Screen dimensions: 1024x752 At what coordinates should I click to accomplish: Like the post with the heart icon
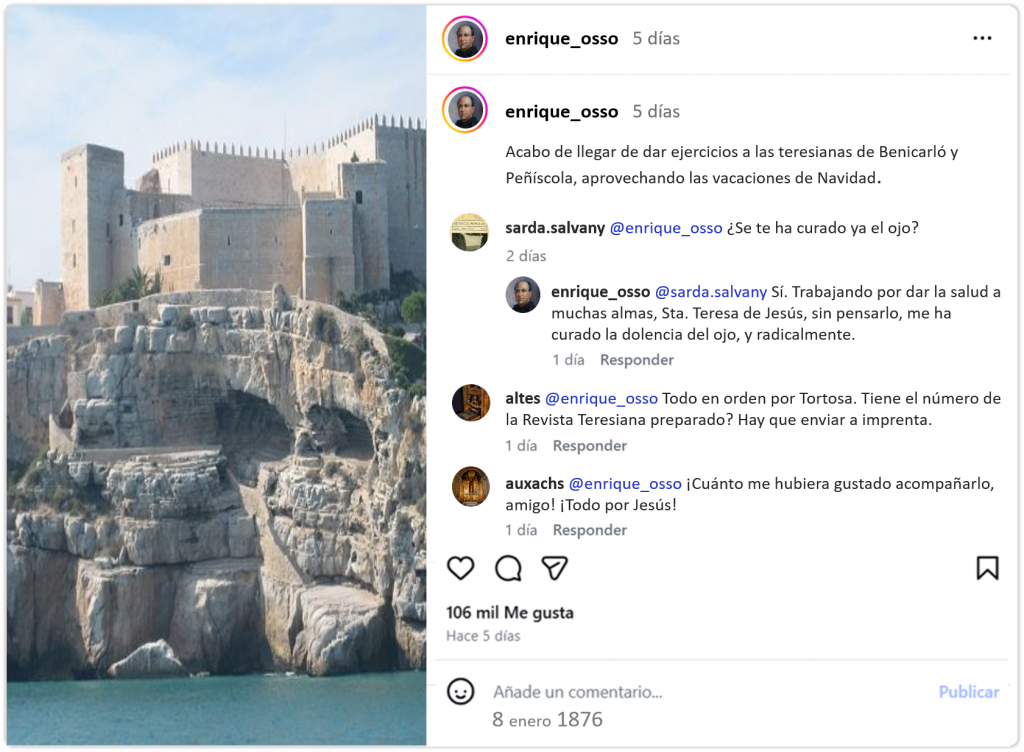[x=460, y=568]
